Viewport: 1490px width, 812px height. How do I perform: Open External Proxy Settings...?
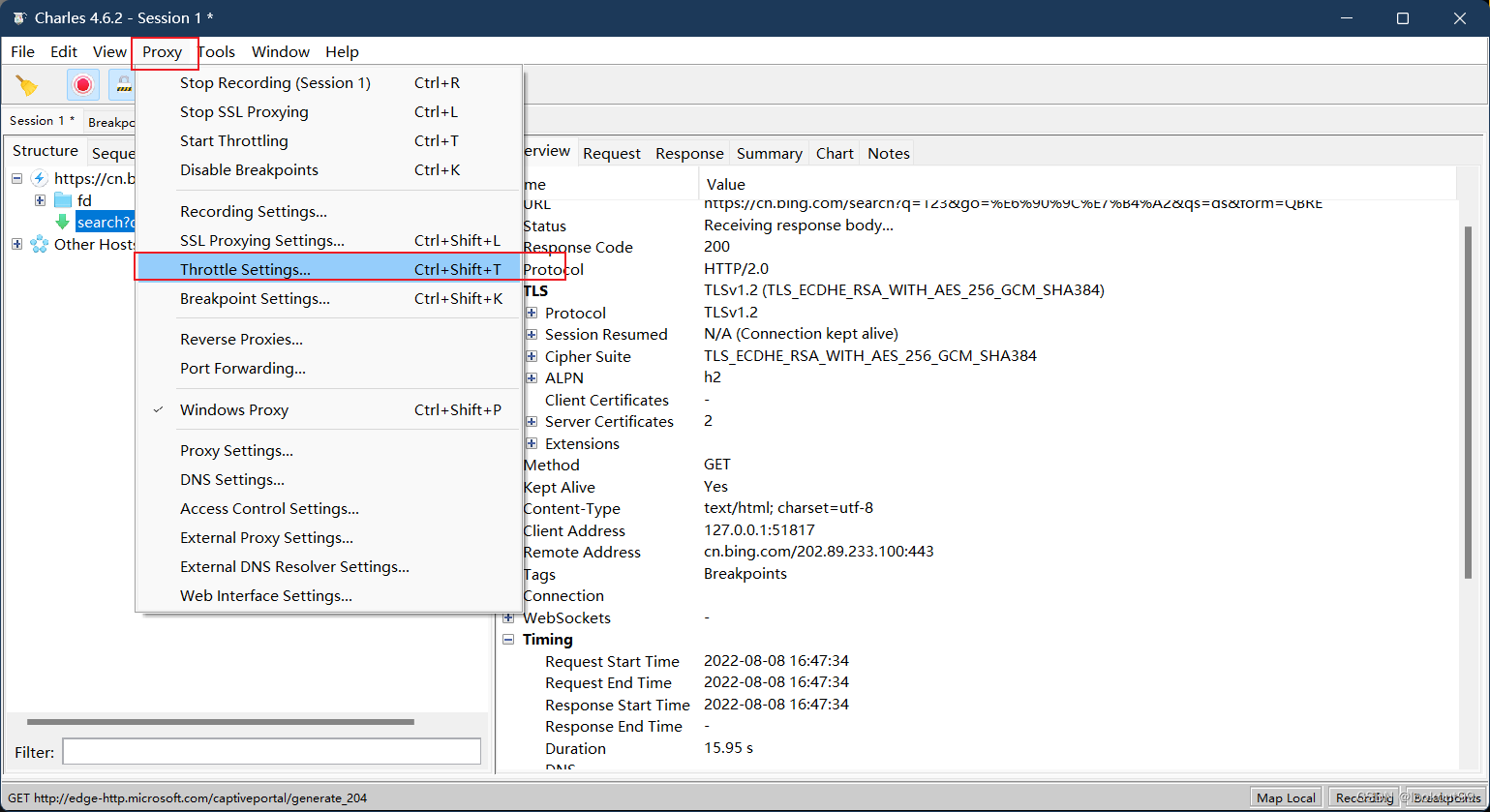click(x=329, y=538)
